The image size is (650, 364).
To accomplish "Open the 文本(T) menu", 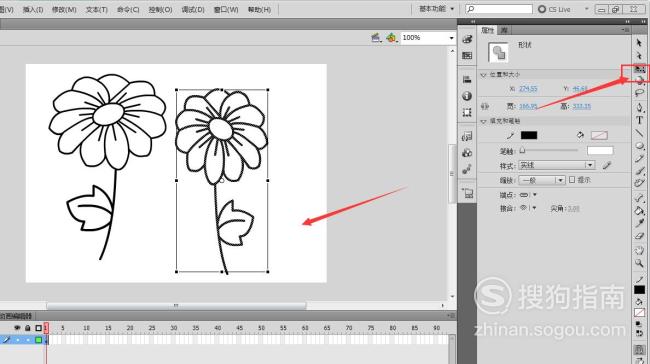I will 97,9.
